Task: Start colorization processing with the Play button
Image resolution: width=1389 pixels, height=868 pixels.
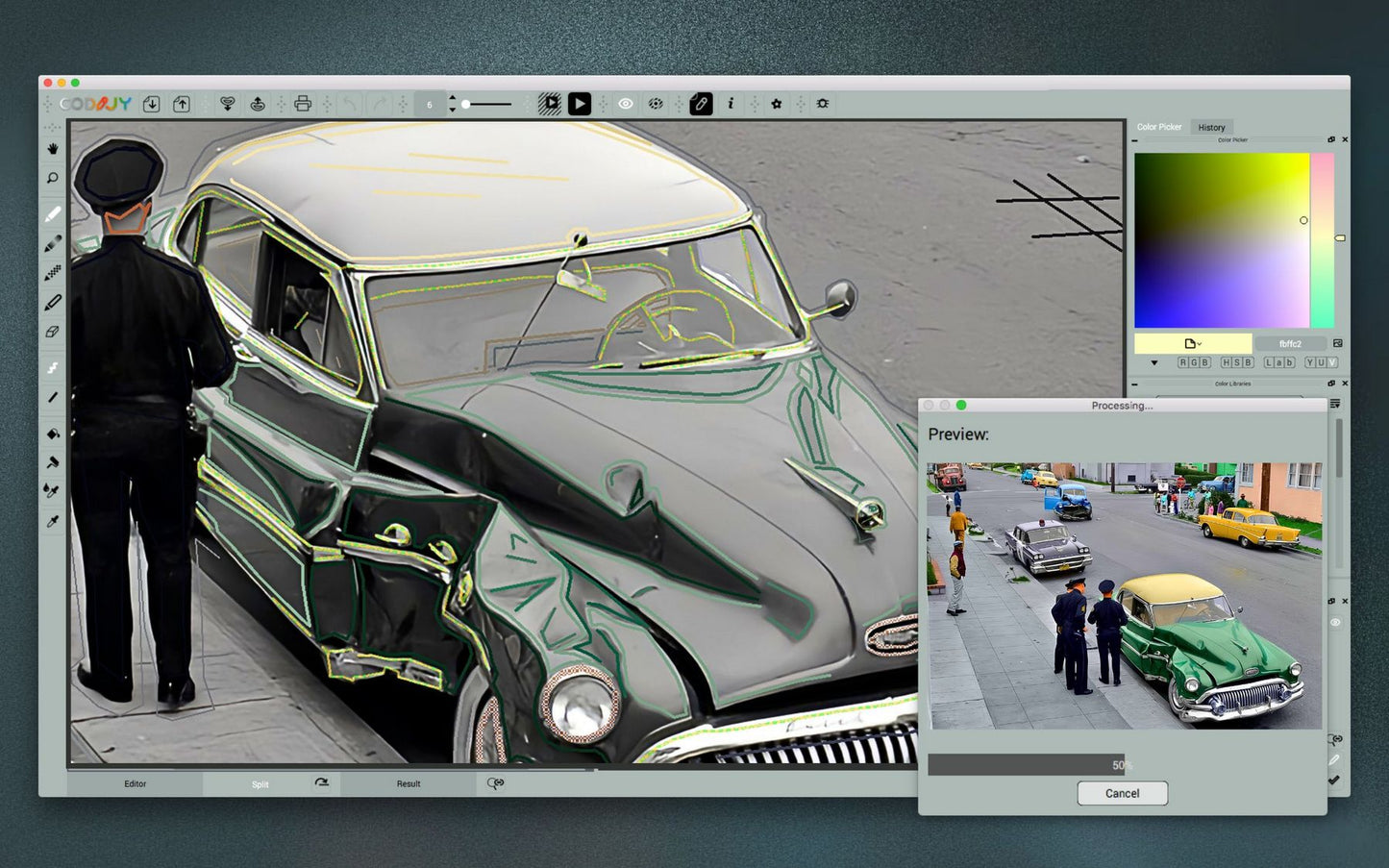Action: [579, 103]
